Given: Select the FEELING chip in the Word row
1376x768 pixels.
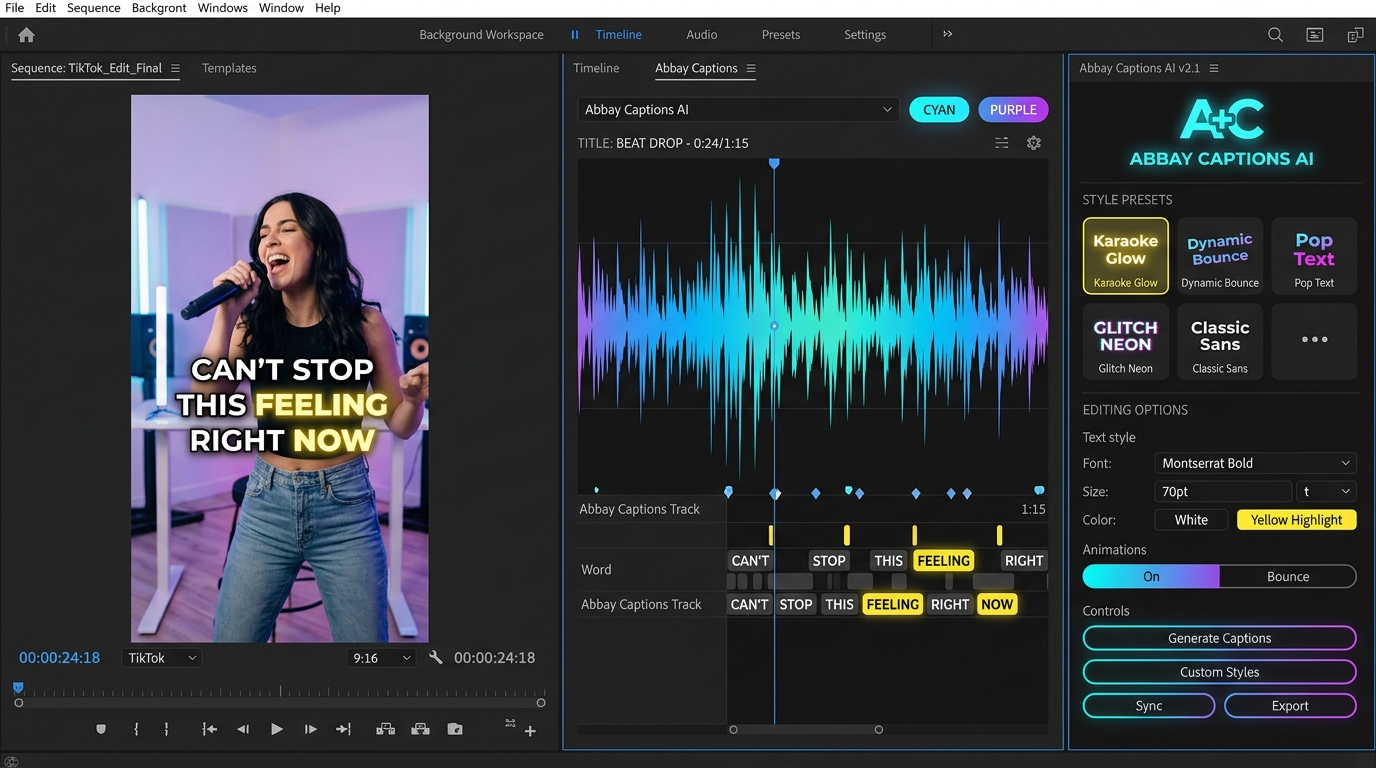Looking at the screenshot, I should click(944, 561).
